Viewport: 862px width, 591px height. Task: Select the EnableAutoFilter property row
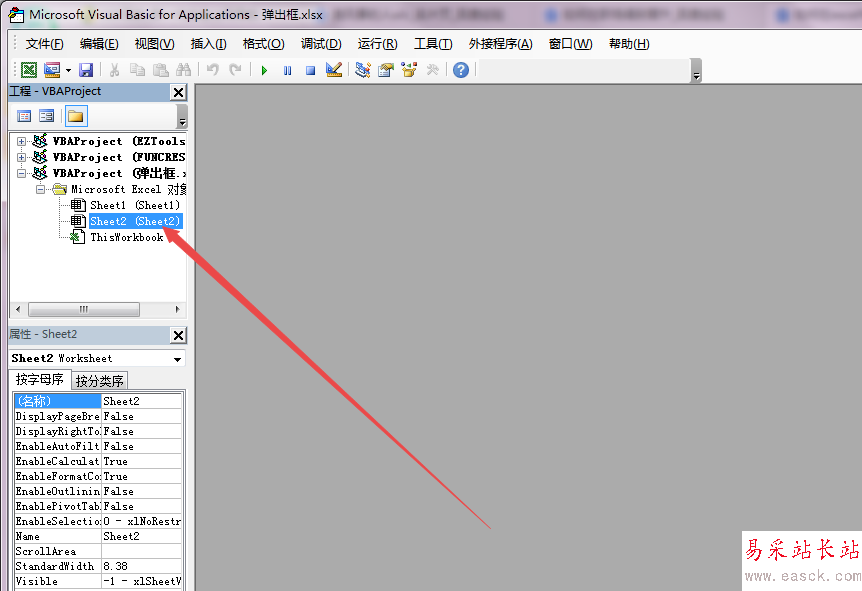point(98,446)
